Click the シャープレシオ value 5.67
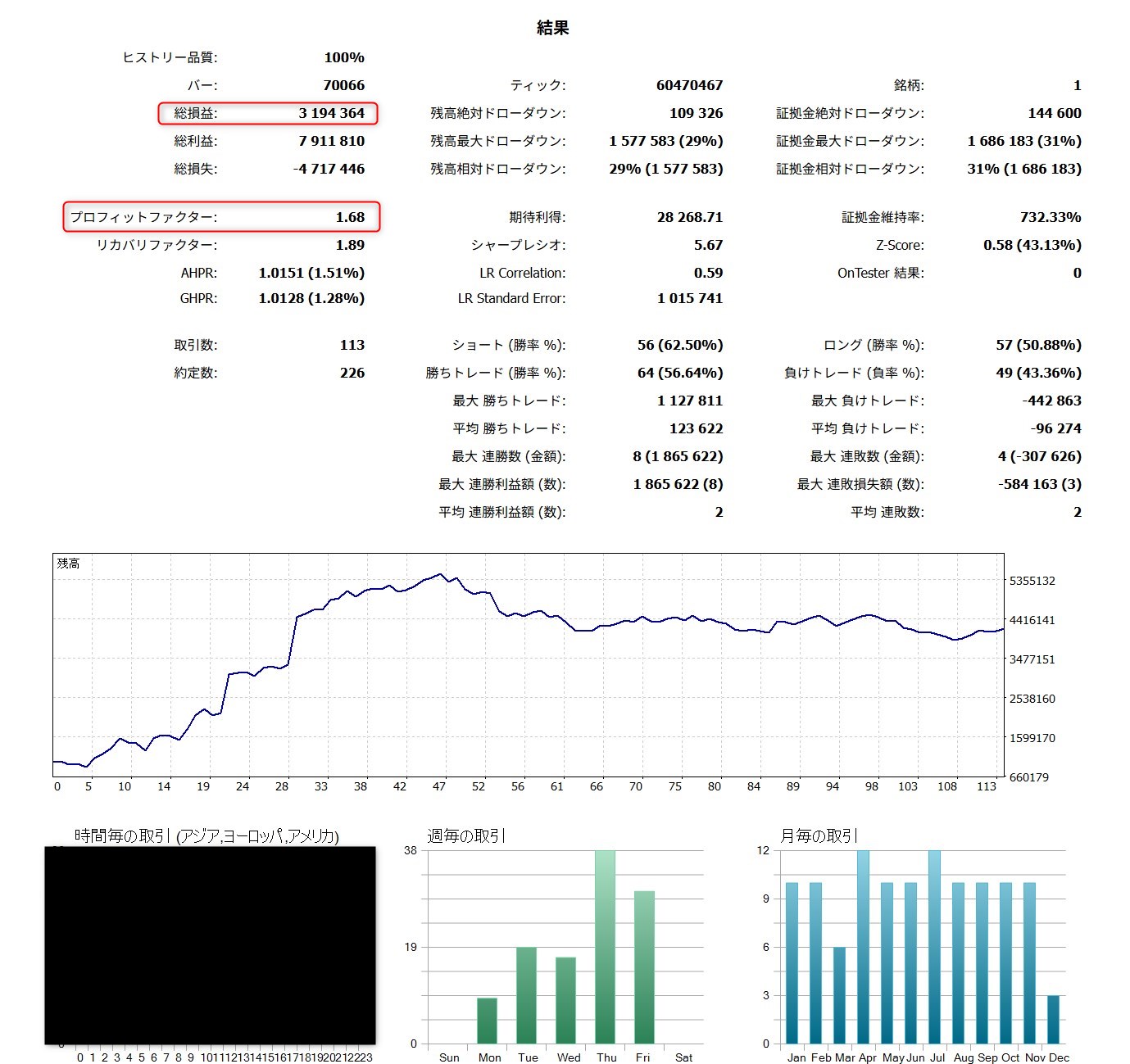Screen dimensions: 1130x1064 (708, 245)
